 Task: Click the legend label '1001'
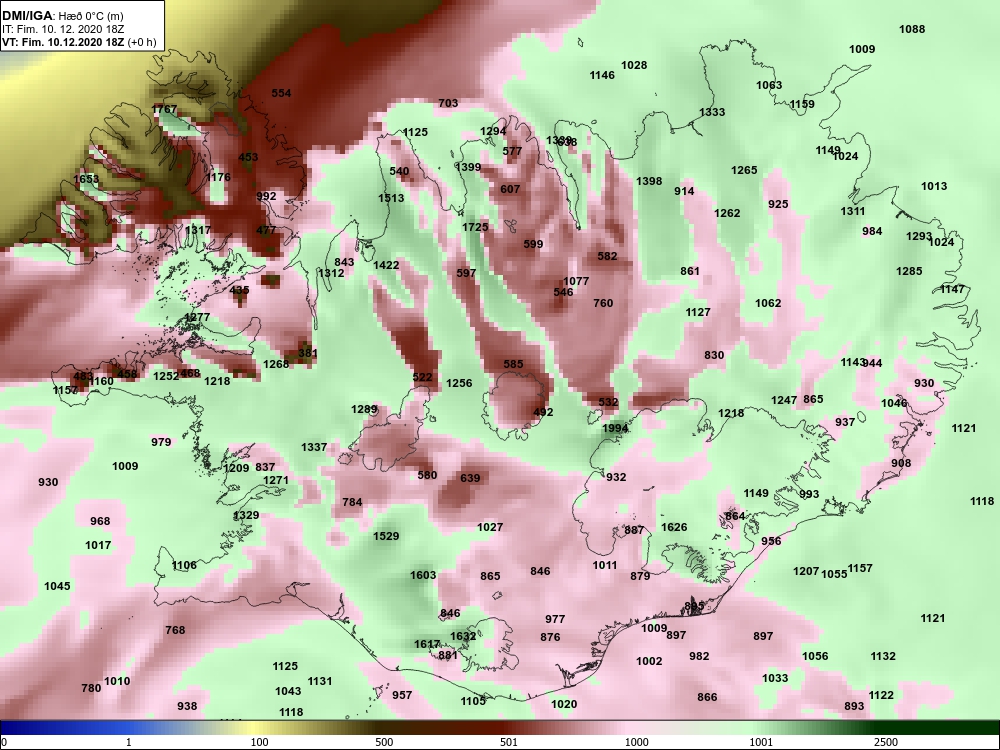click(x=761, y=742)
